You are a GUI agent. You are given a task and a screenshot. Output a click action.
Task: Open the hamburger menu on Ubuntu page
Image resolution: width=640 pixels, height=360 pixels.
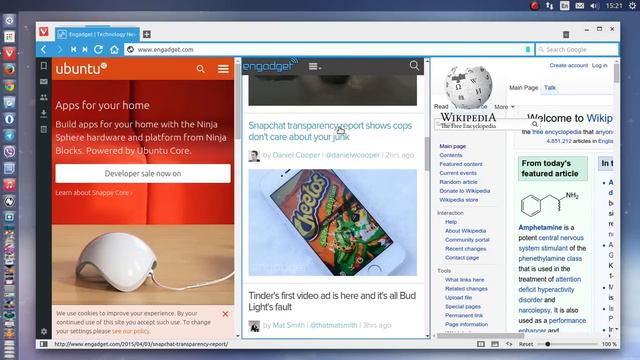click(x=223, y=69)
